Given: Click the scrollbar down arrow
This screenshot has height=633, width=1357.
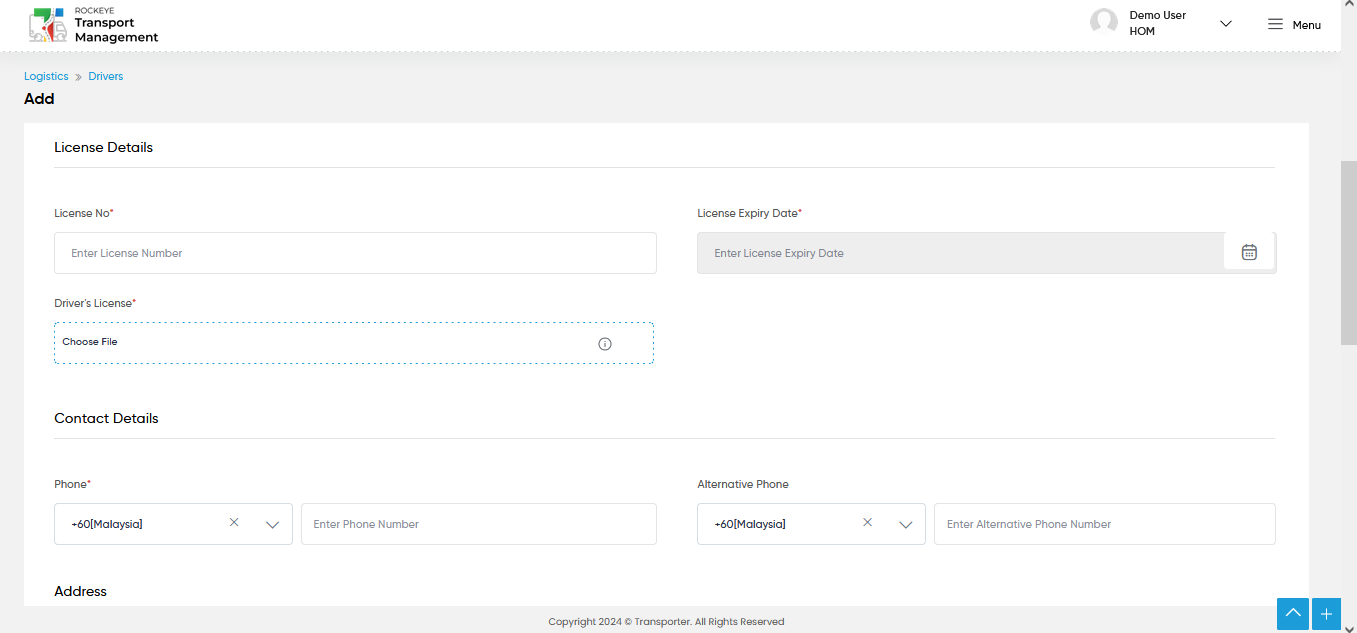Looking at the screenshot, I should pos(1349,627).
